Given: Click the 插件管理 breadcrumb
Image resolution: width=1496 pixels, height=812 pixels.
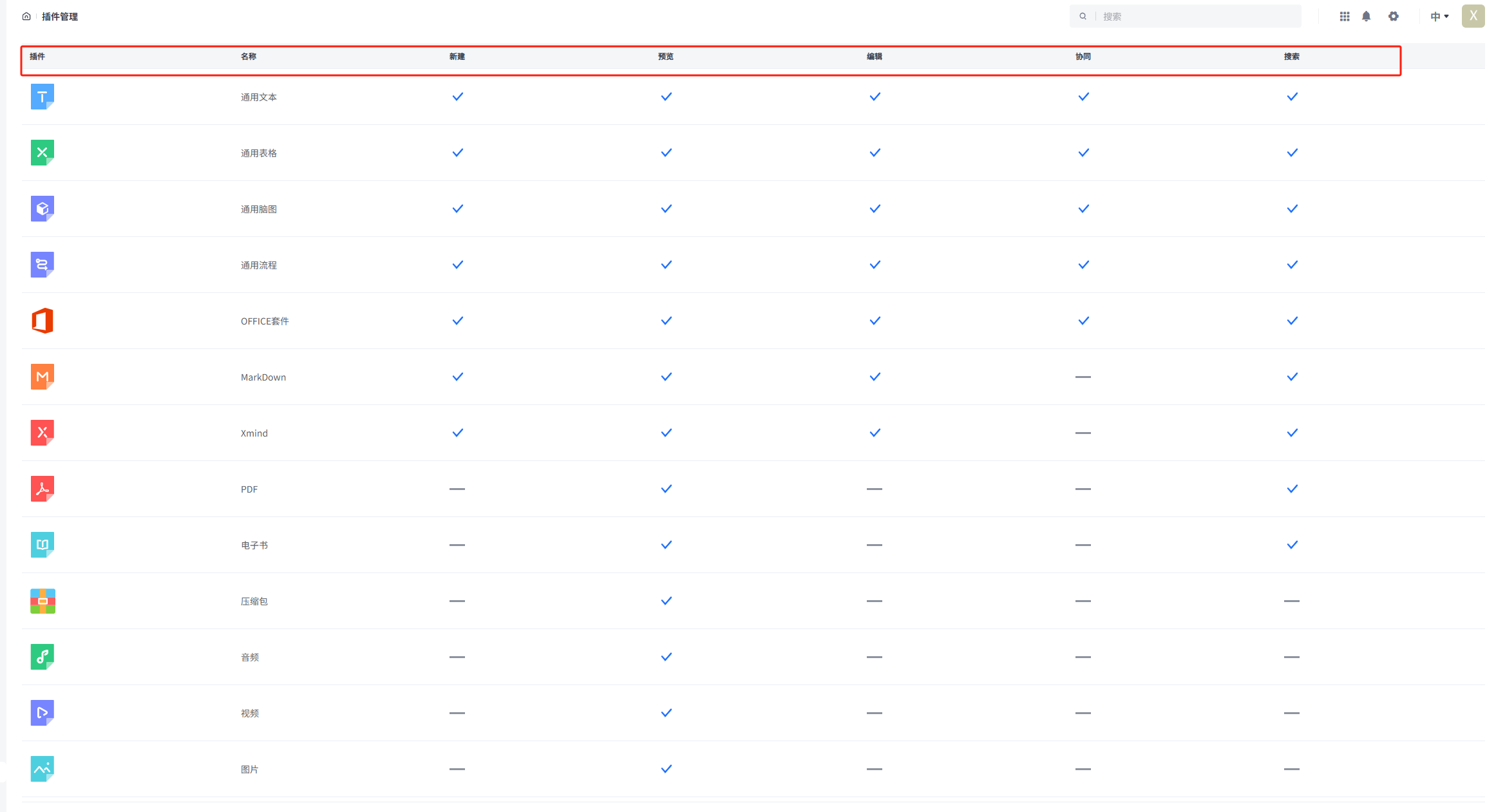Looking at the screenshot, I should click(x=60, y=17).
